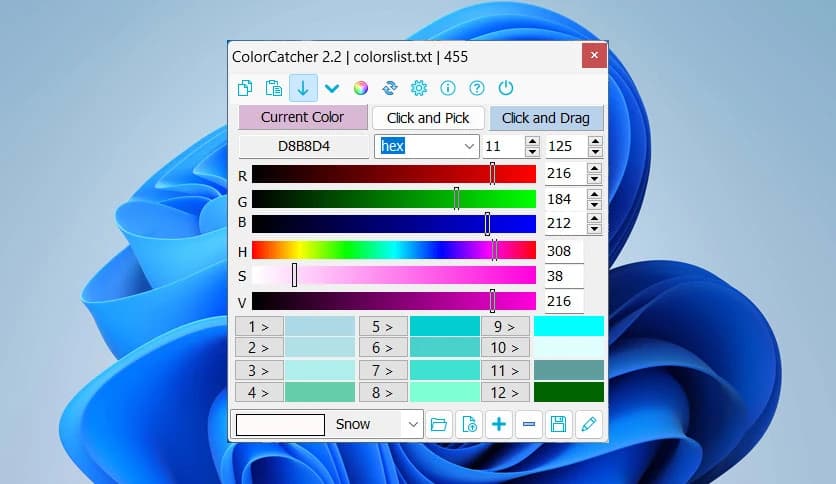Click the copy color icon in toolbar
The height and width of the screenshot is (484, 836).
pyautogui.click(x=245, y=88)
